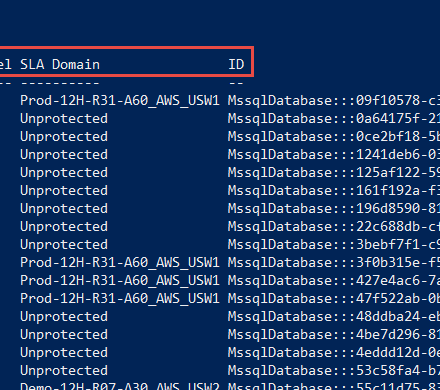
Task: Select Prod-12H-R31-A60_AWS_USW1 in the 09f10578 row
Action: 120,100
